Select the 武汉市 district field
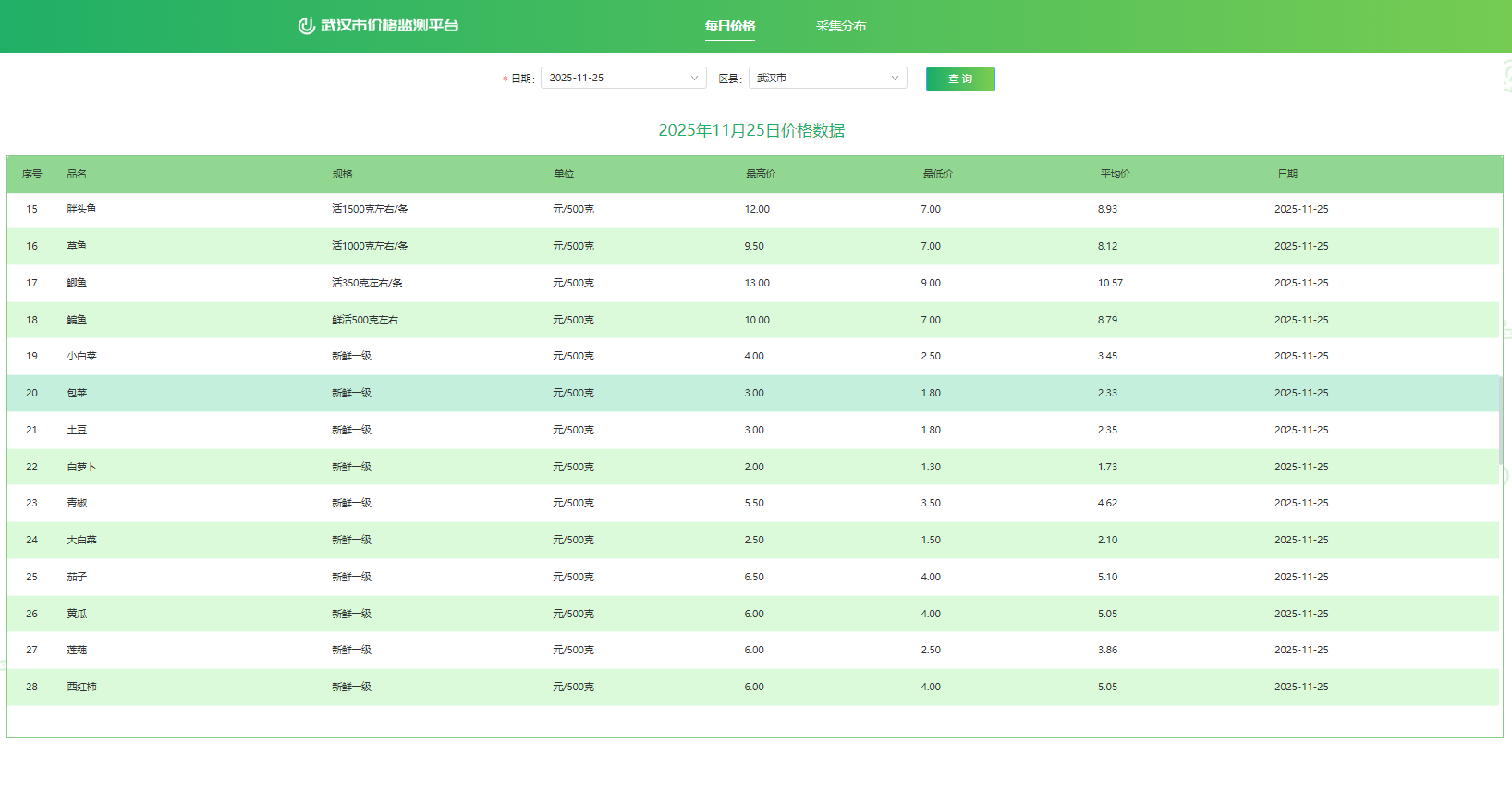 tap(818, 79)
